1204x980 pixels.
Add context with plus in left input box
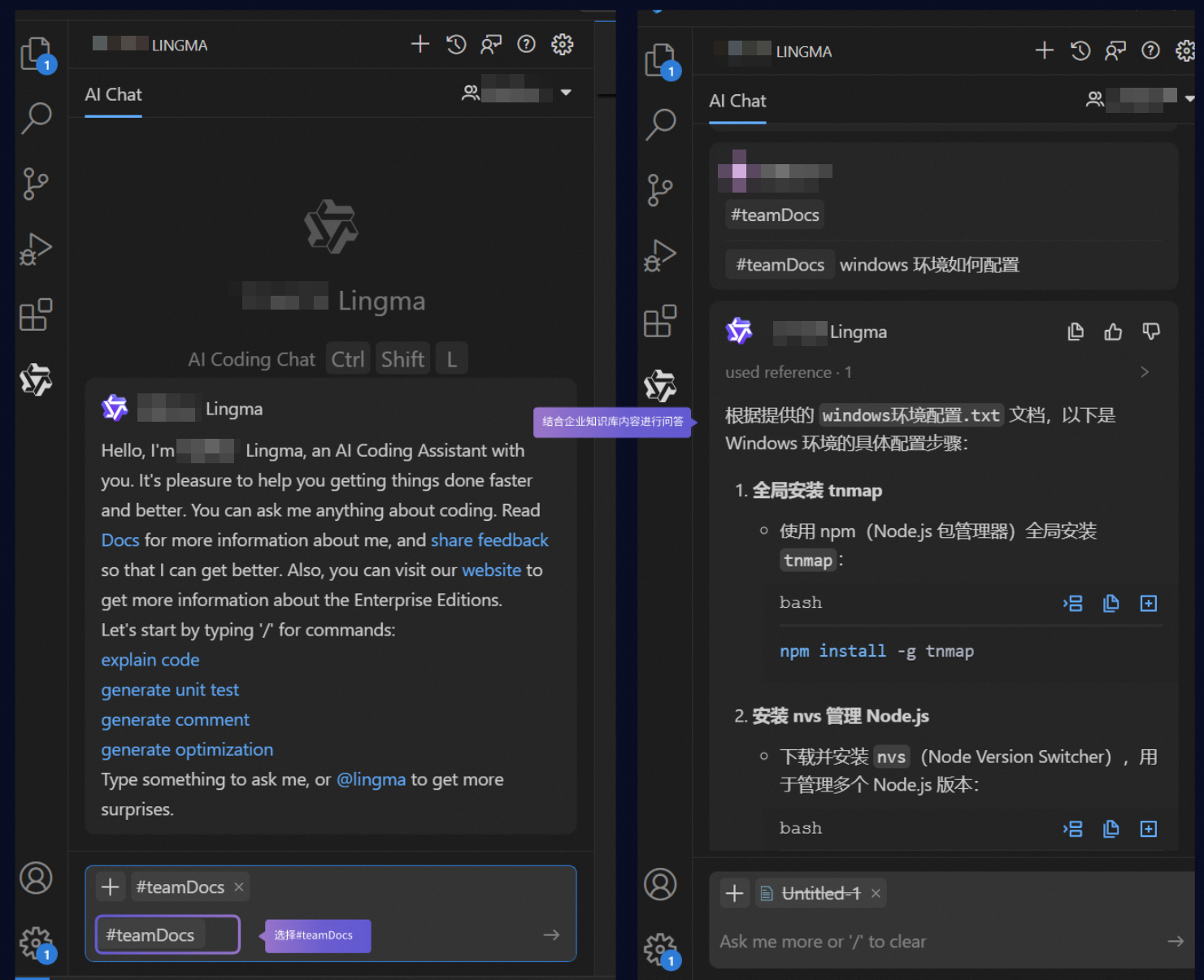(111, 887)
